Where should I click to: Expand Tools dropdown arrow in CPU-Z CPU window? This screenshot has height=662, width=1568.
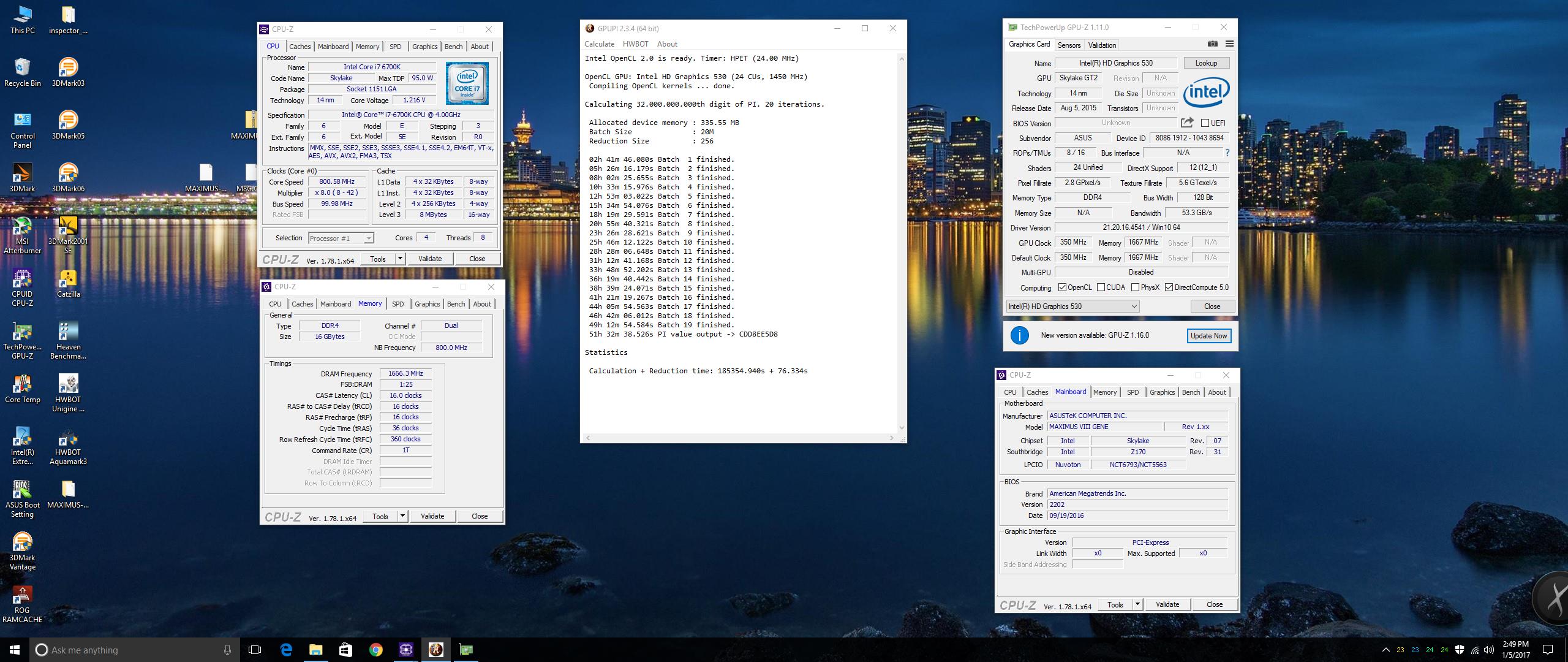[400, 259]
